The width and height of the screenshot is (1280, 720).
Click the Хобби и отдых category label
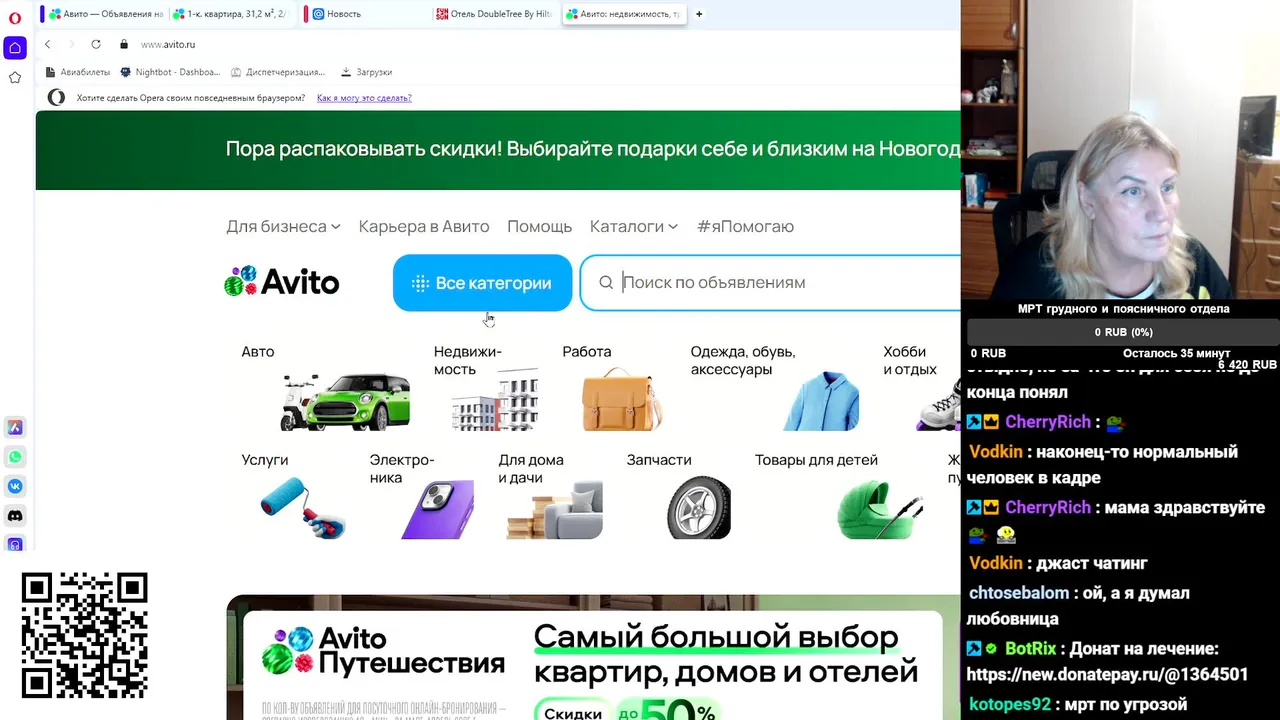(910, 360)
